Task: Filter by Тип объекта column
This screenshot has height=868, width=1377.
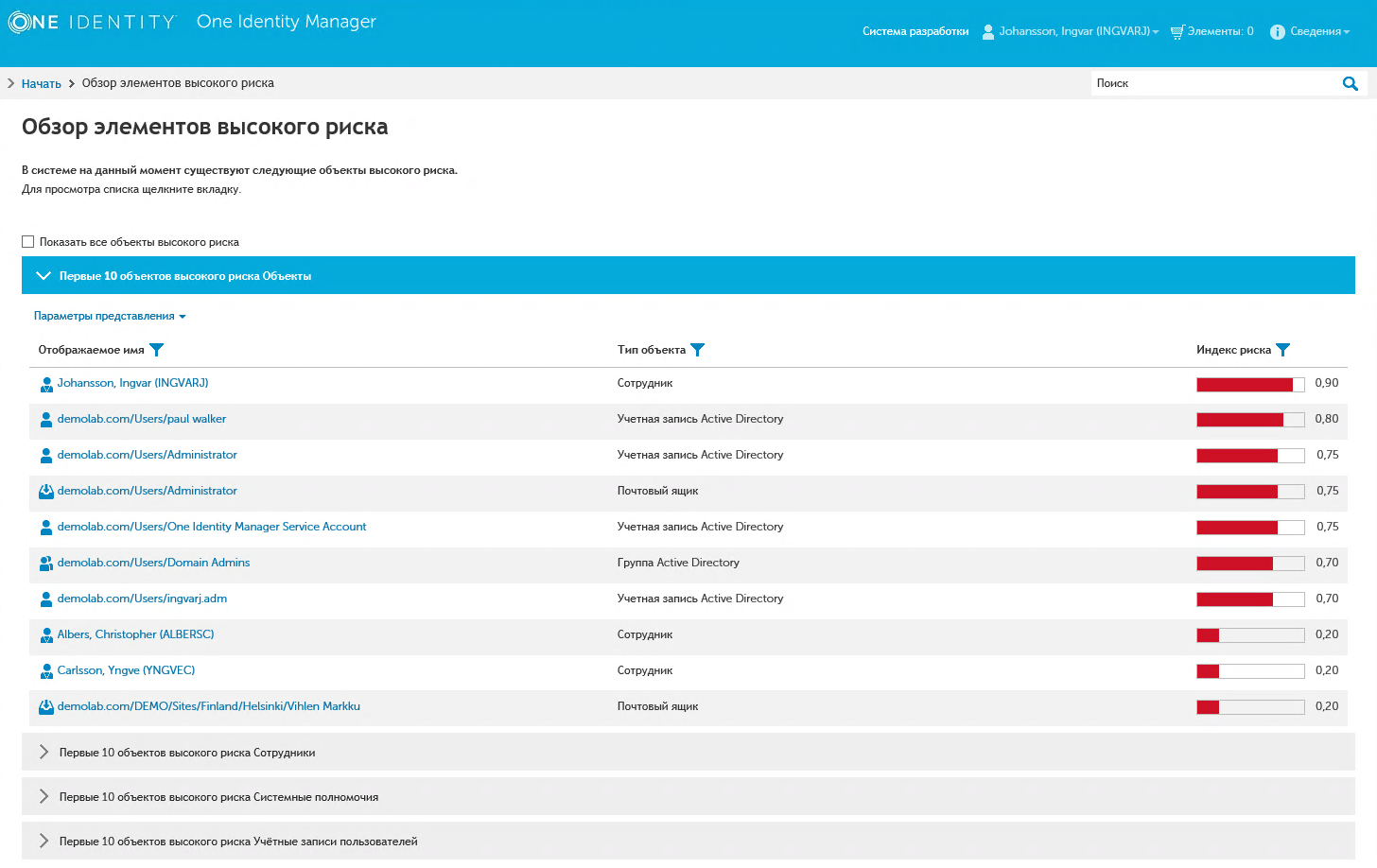Action: coord(698,350)
